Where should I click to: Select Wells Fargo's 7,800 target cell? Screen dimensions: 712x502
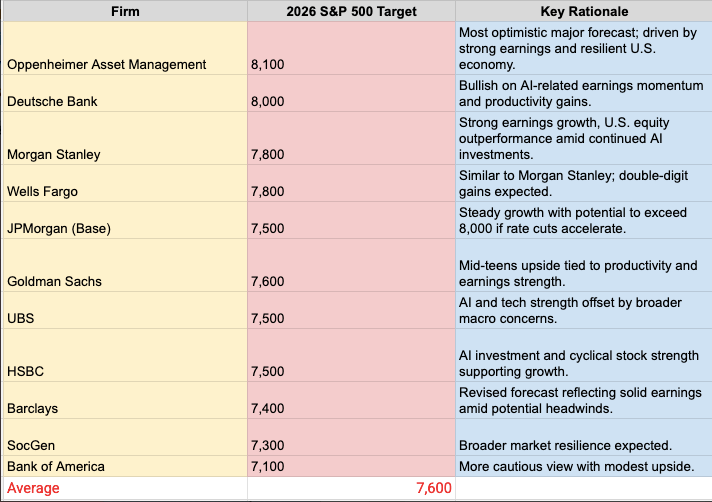click(351, 183)
